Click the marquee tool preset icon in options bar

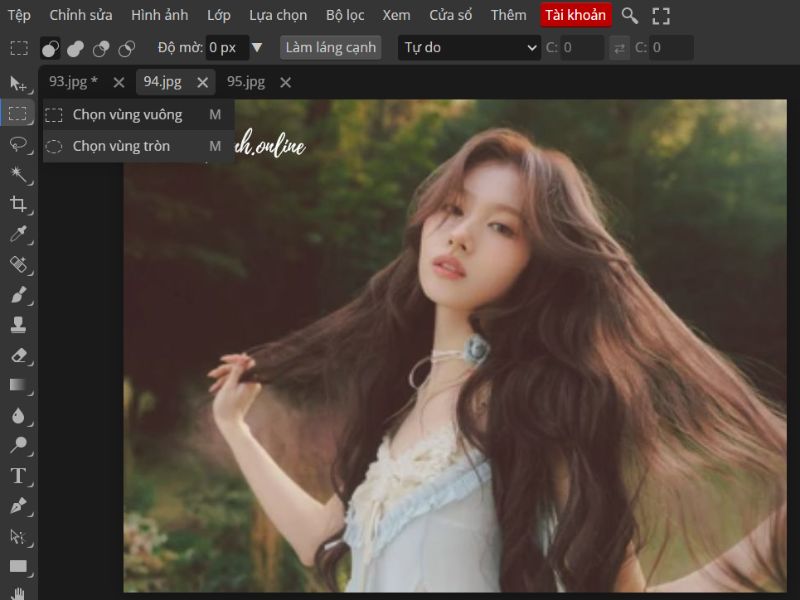pyautogui.click(x=19, y=48)
